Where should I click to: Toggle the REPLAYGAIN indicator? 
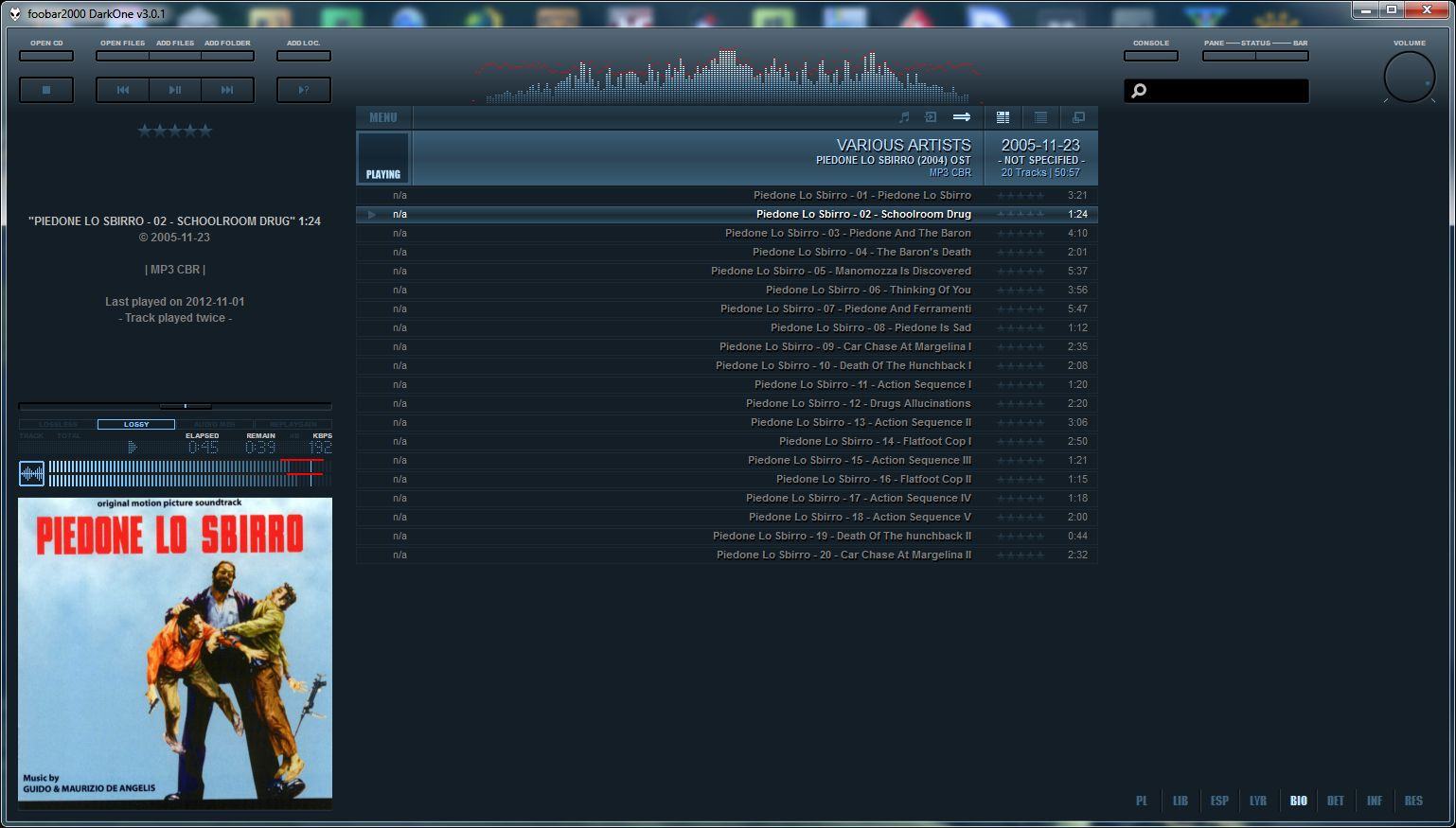tap(293, 424)
